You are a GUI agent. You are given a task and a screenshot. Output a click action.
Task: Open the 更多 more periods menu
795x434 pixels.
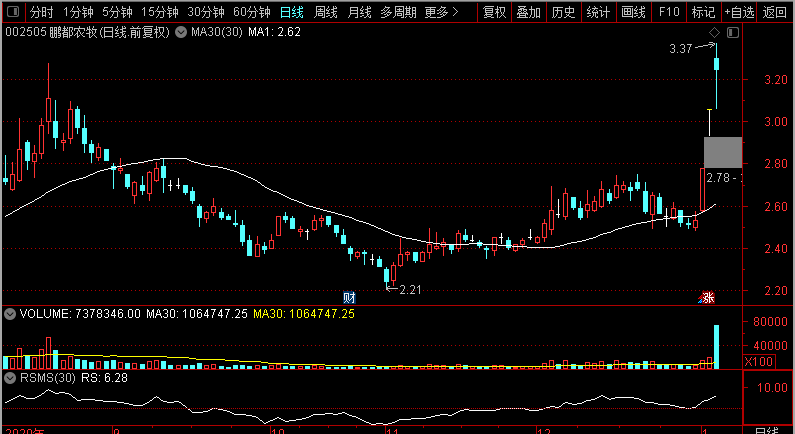click(440, 13)
